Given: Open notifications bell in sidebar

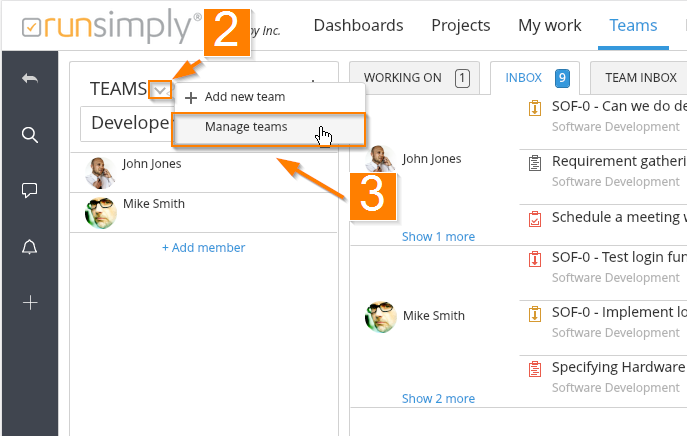Looking at the screenshot, I should (x=29, y=246).
